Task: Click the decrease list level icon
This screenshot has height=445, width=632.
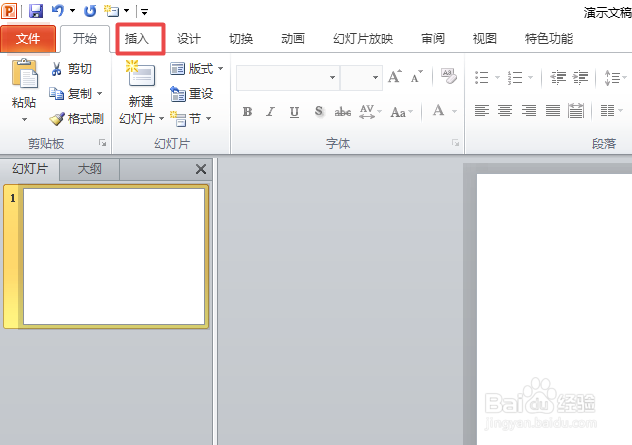Action: (558, 77)
